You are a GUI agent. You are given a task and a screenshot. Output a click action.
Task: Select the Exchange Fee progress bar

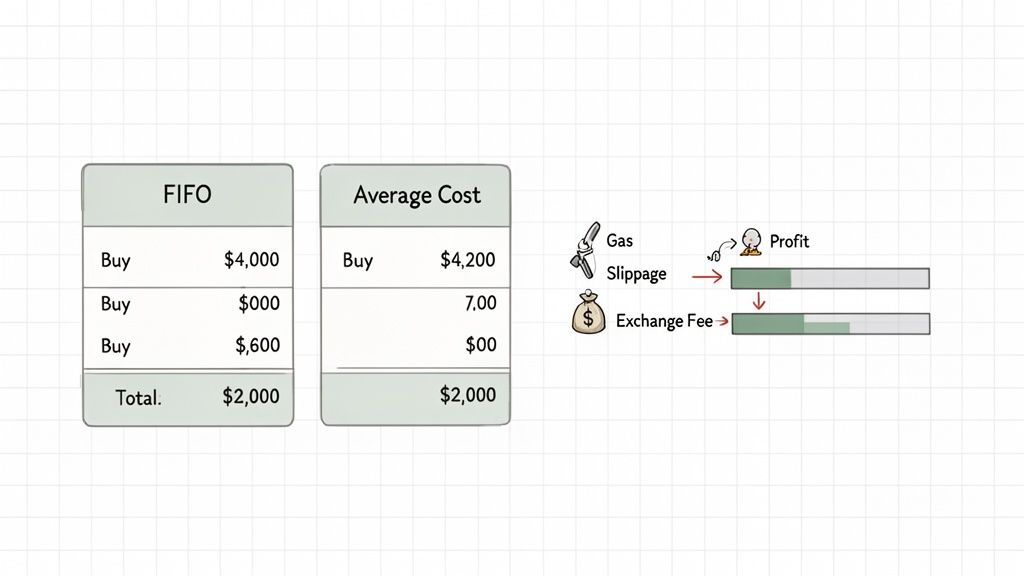coord(830,324)
